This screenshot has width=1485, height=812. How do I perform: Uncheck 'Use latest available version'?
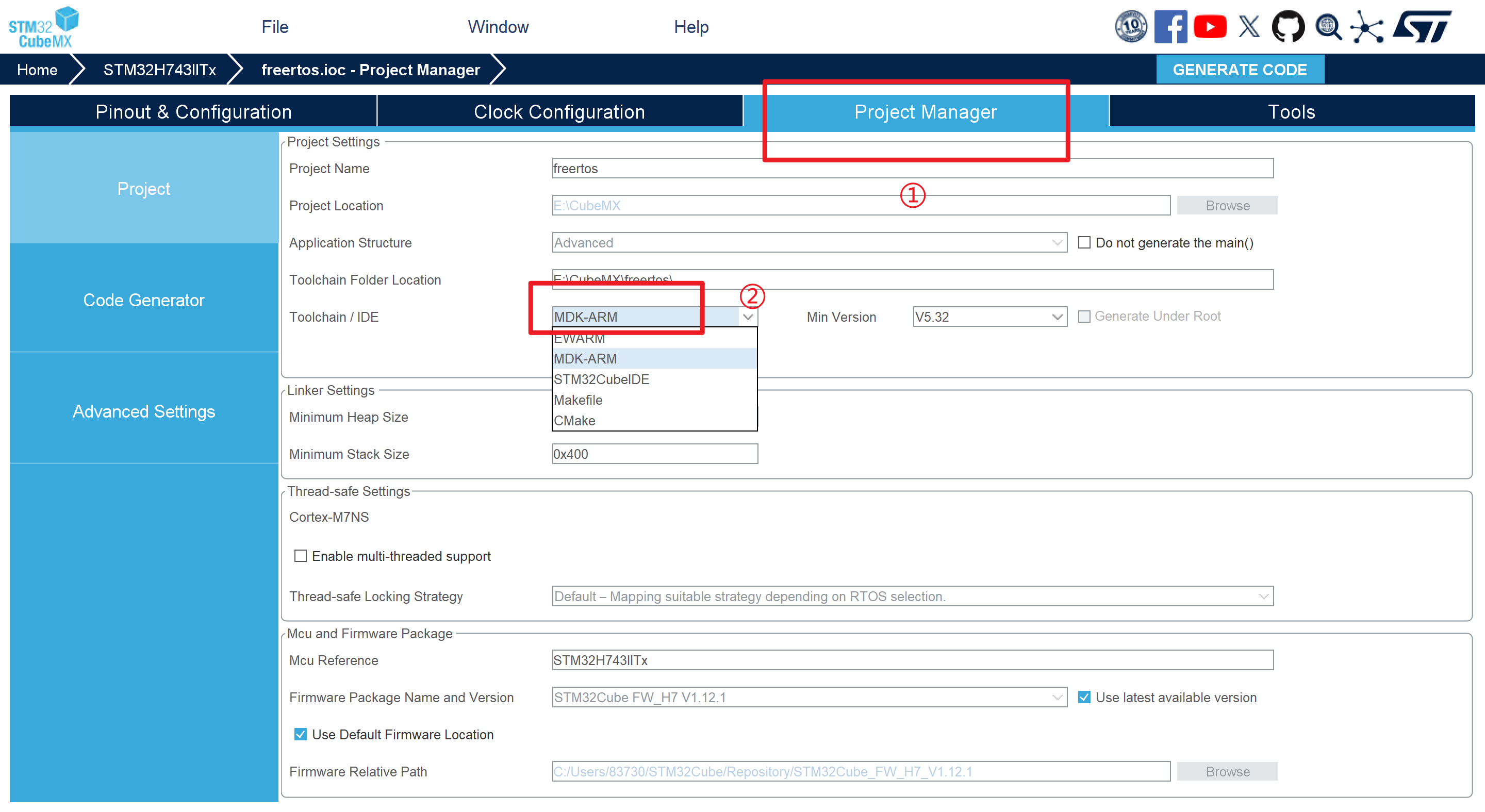[x=1084, y=698]
